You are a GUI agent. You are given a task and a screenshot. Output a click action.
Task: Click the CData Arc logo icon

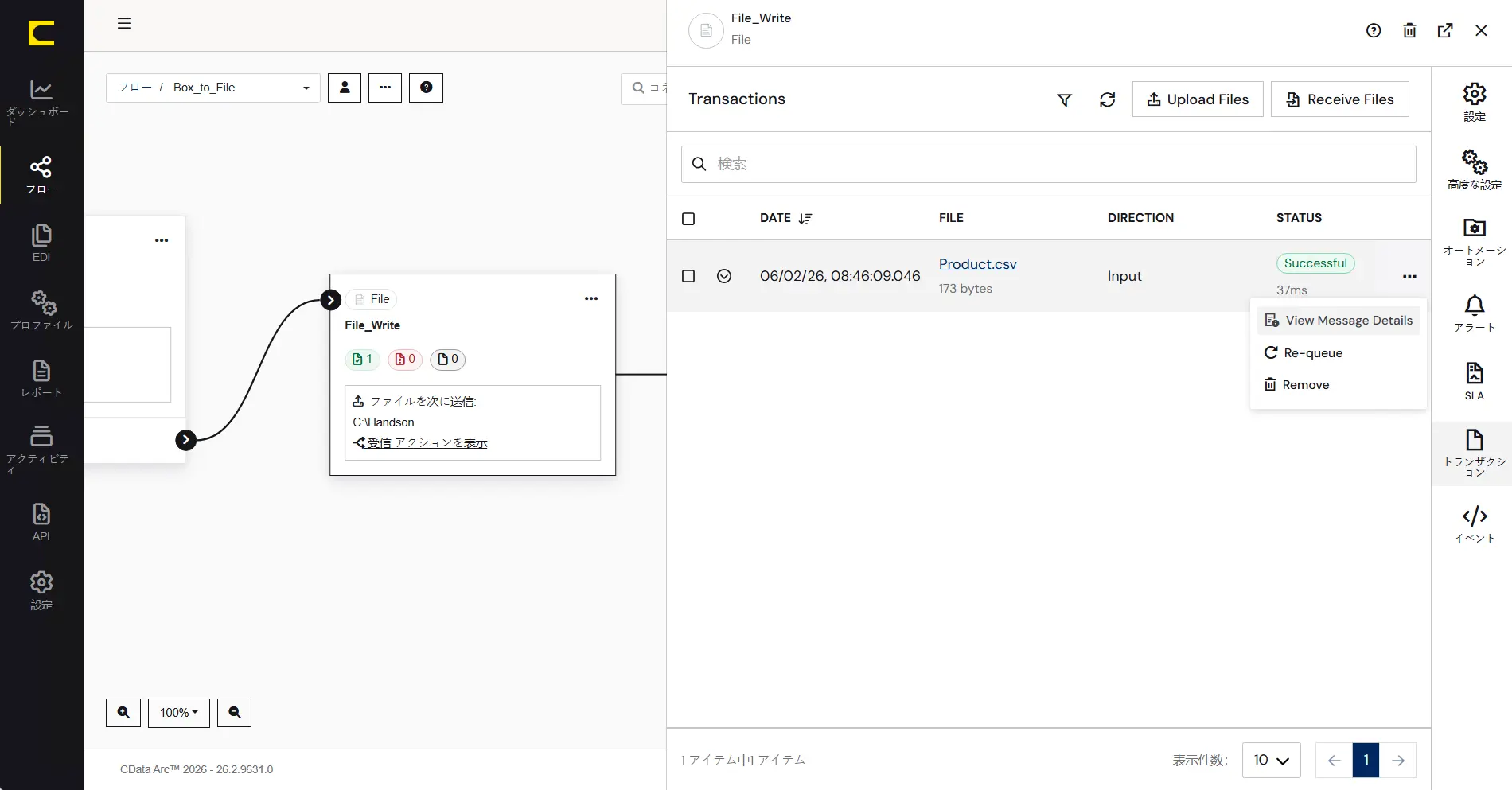[41, 33]
